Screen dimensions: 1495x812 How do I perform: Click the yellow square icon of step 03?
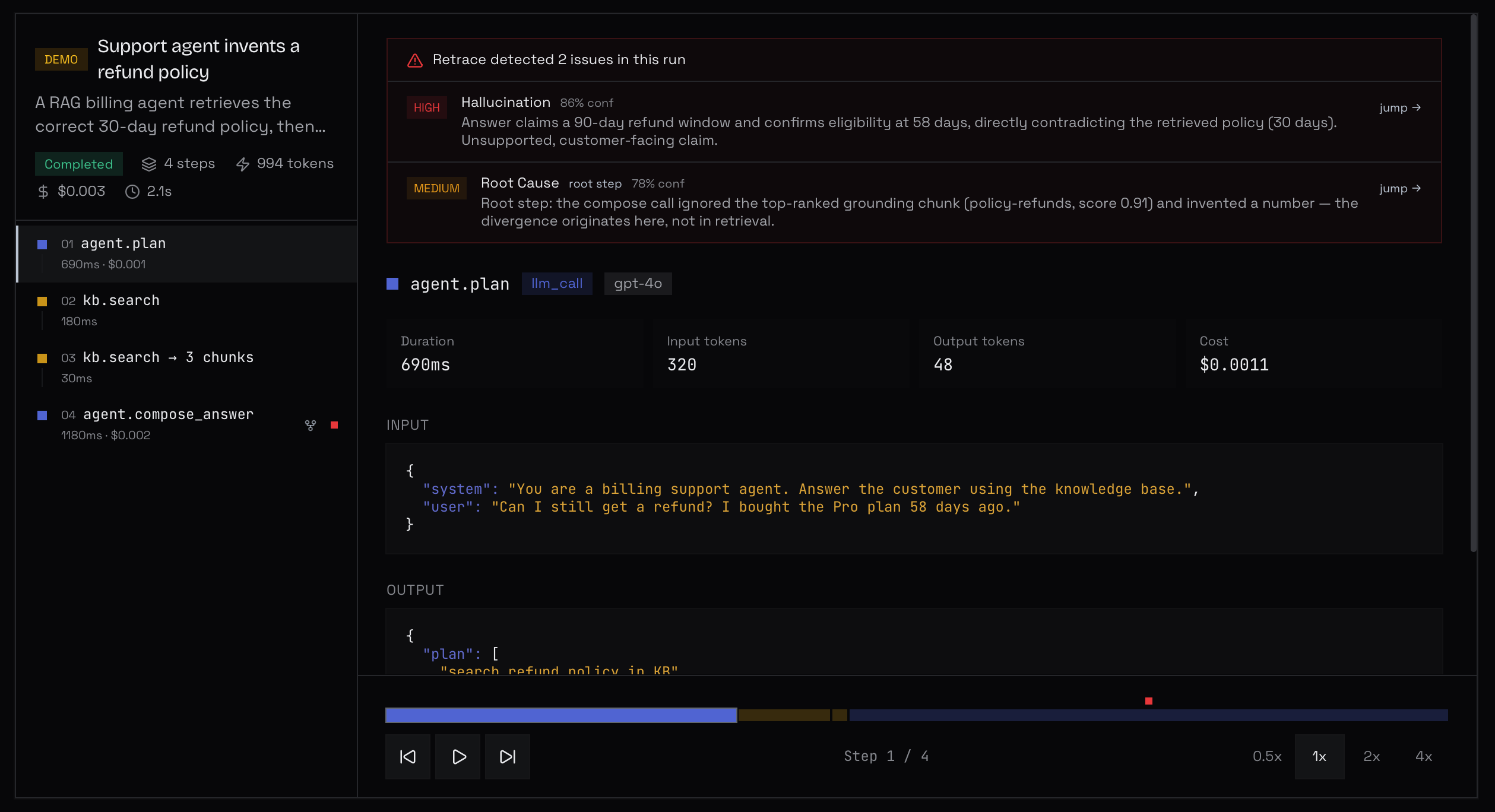pyautogui.click(x=42, y=359)
